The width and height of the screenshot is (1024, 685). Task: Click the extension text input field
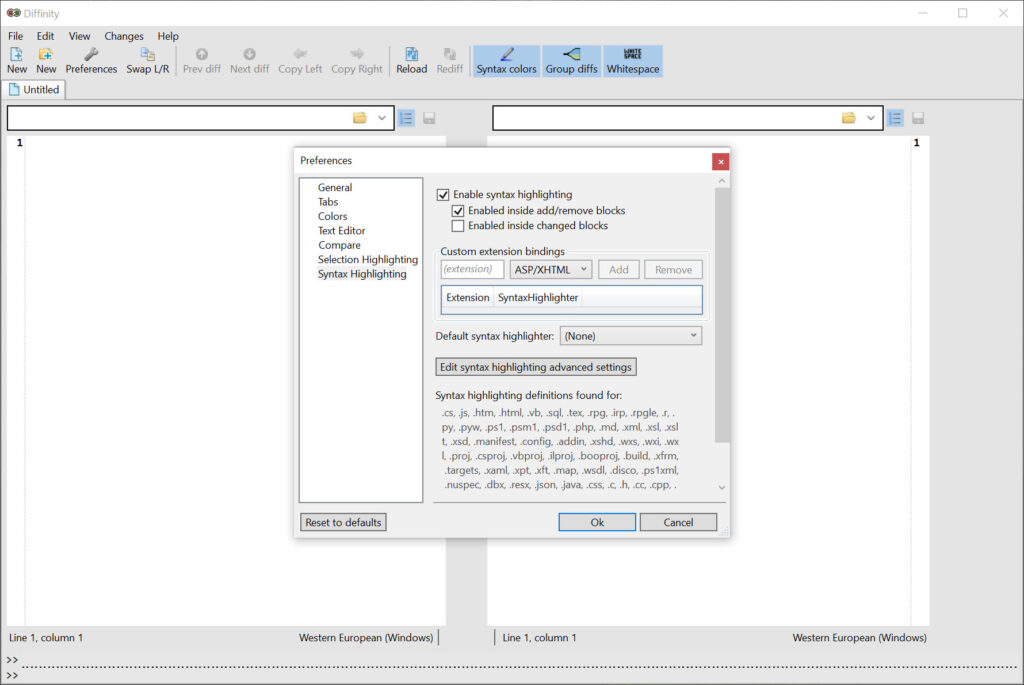click(x=472, y=269)
